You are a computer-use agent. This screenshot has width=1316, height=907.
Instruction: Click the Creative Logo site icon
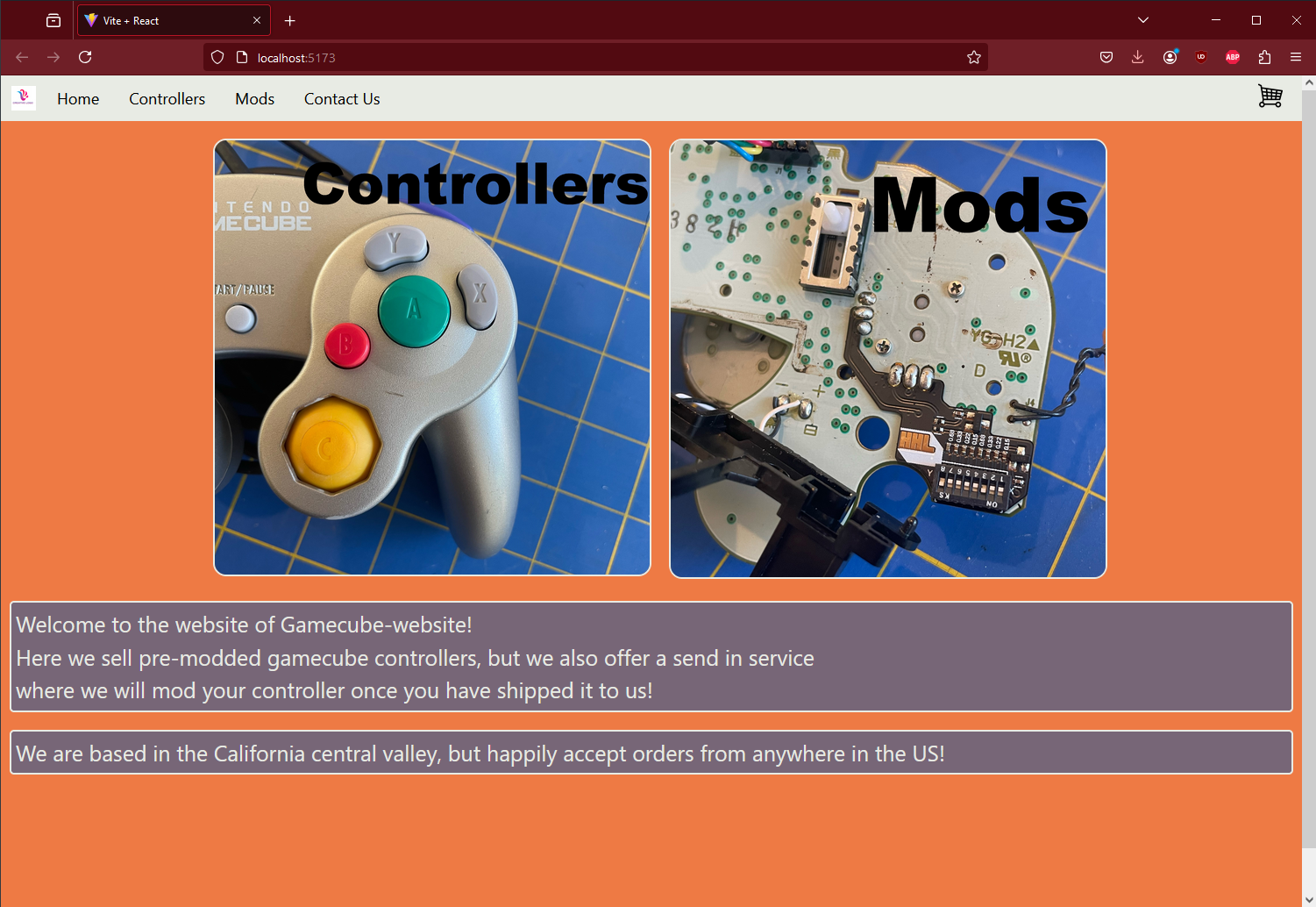coord(23,97)
